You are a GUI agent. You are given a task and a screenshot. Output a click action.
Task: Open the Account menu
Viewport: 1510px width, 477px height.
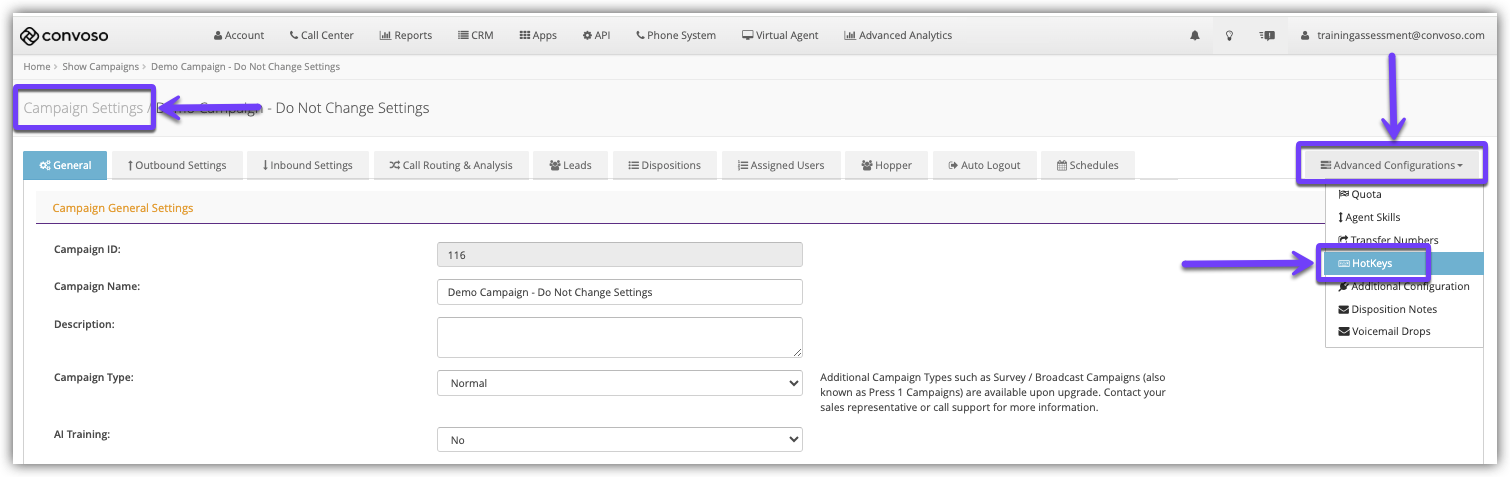[239, 35]
